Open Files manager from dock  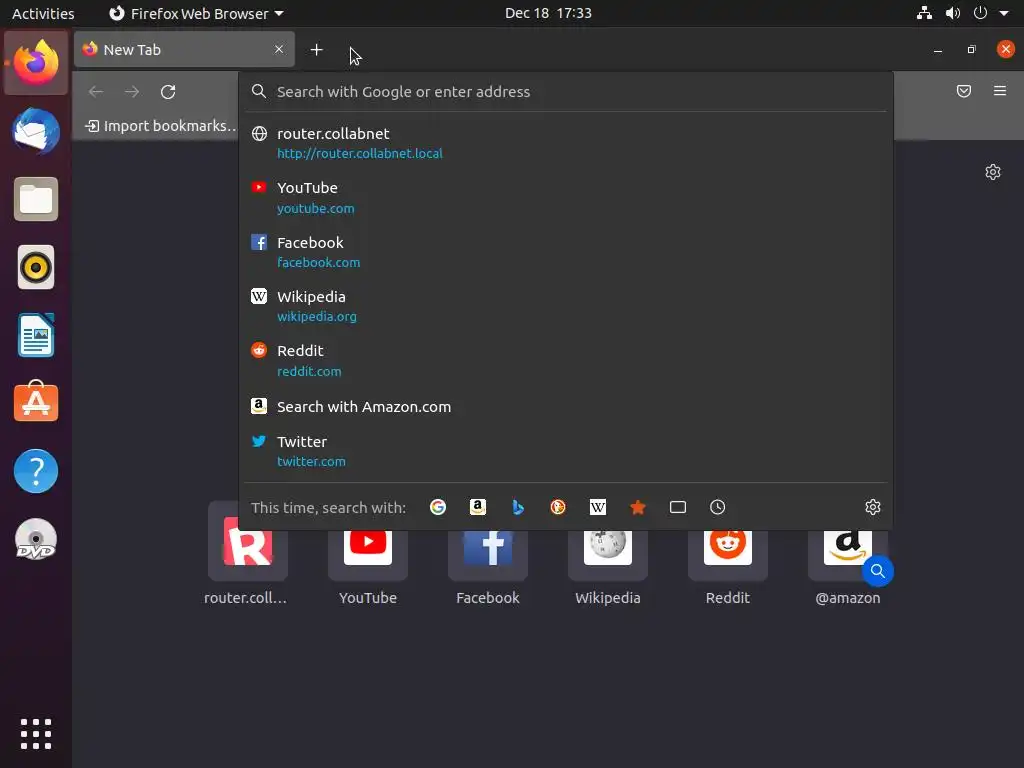pos(36,199)
